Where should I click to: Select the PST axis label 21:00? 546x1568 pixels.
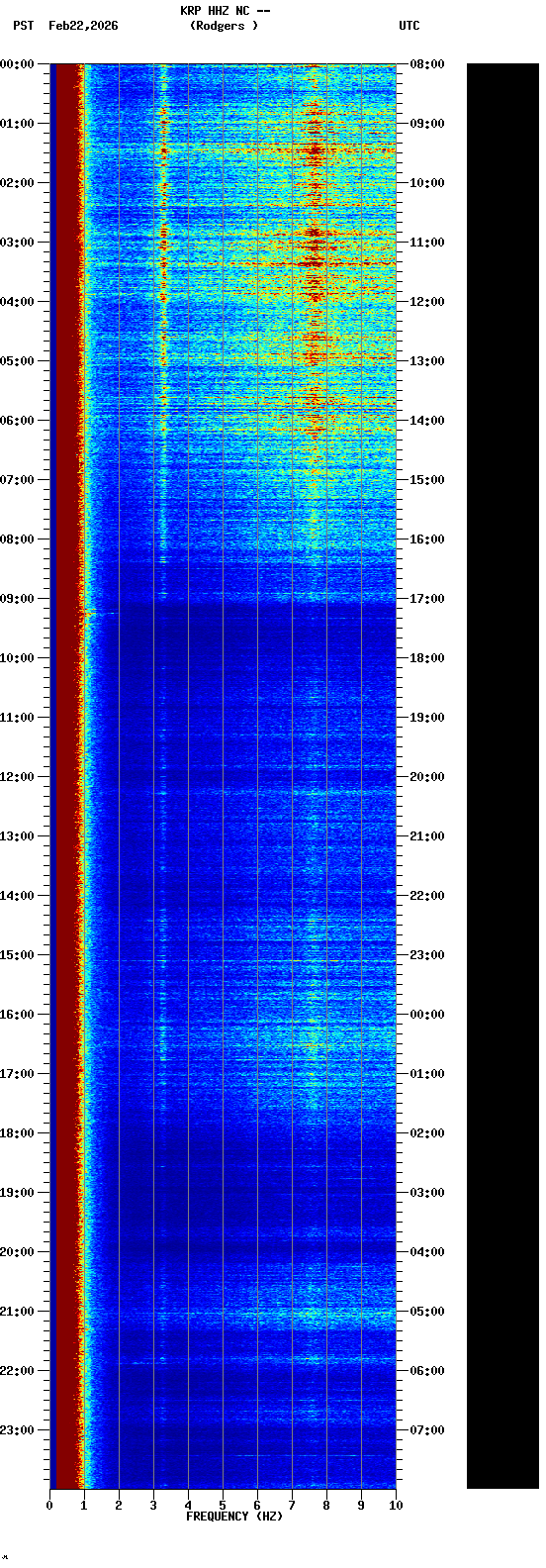point(17,1312)
